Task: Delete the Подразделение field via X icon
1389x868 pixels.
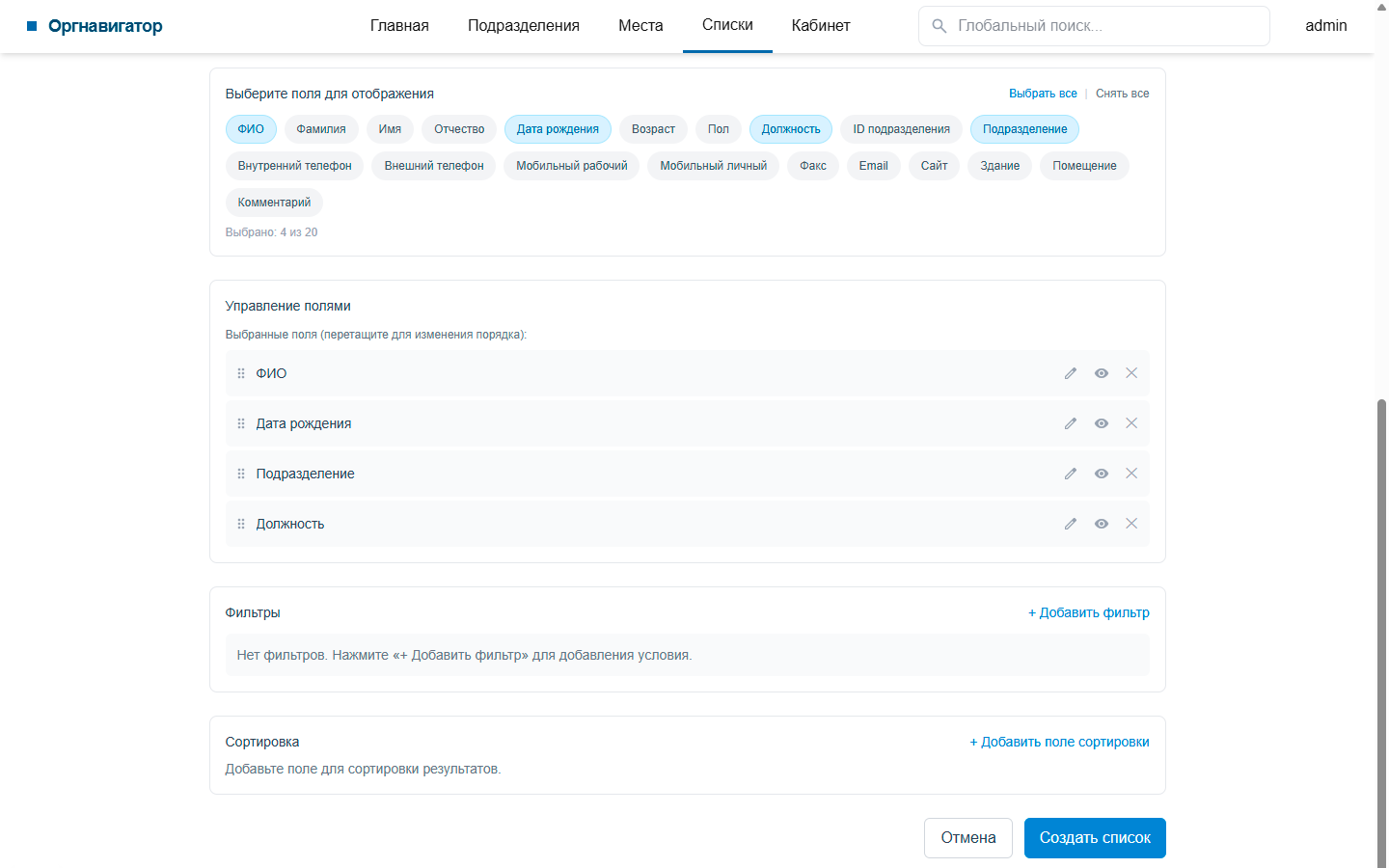Action: click(1131, 474)
